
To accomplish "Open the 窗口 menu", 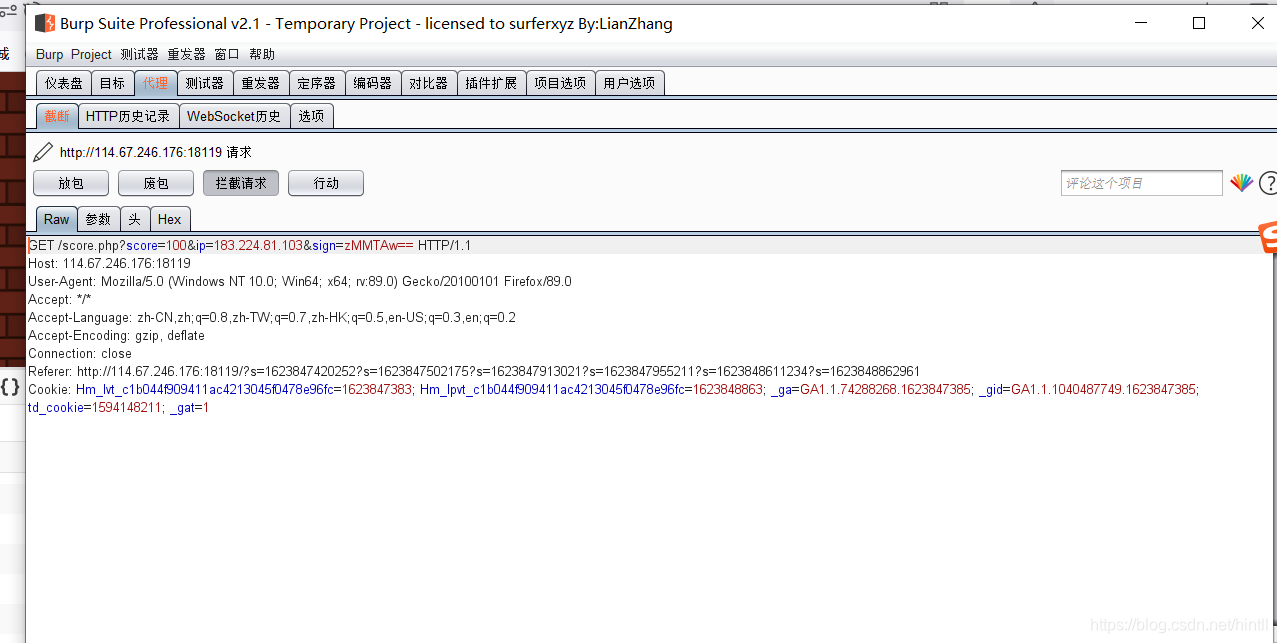I will click(227, 54).
